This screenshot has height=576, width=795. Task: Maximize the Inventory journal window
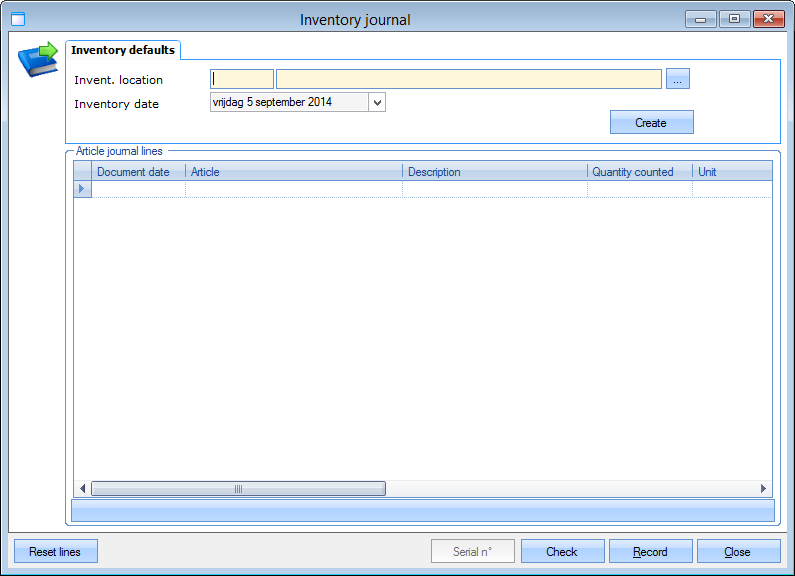tap(735, 19)
